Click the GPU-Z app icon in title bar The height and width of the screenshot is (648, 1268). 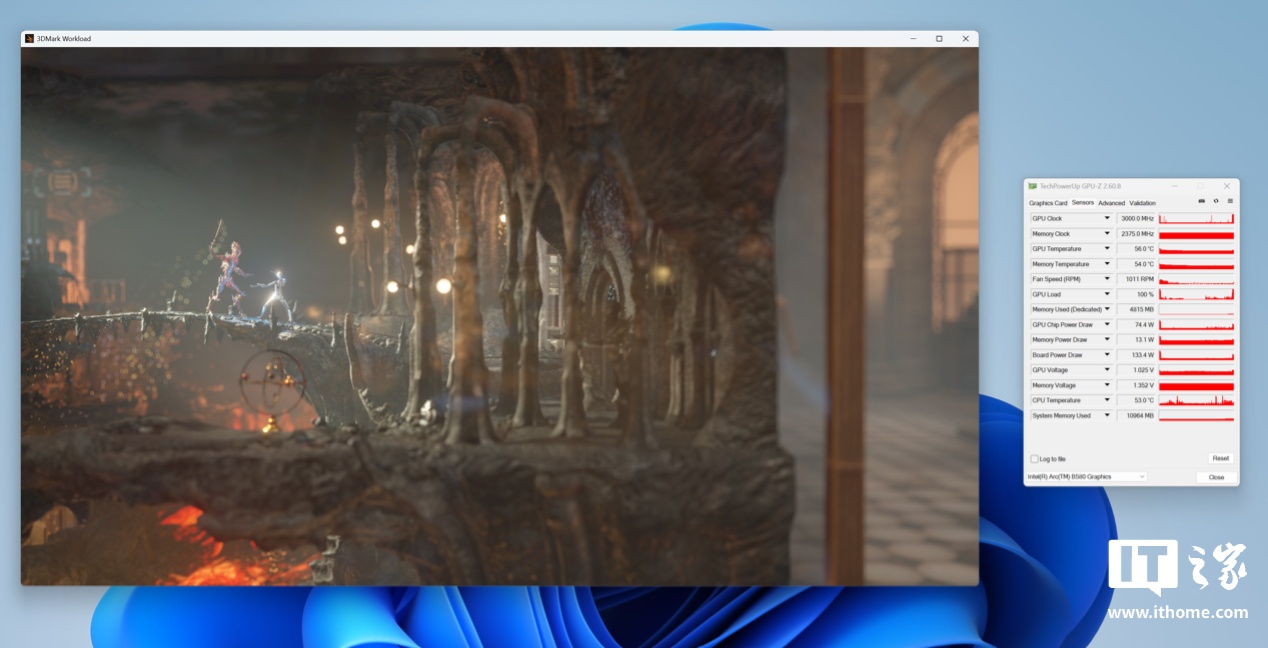tap(1033, 186)
